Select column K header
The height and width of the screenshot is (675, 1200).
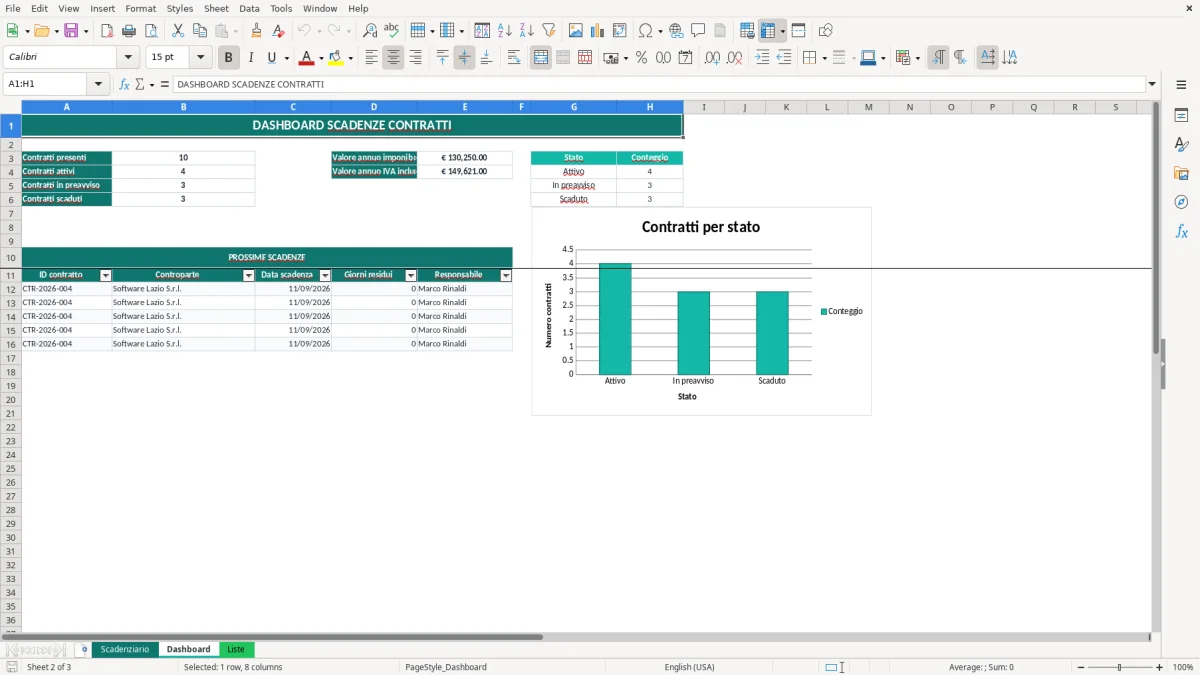(x=786, y=107)
